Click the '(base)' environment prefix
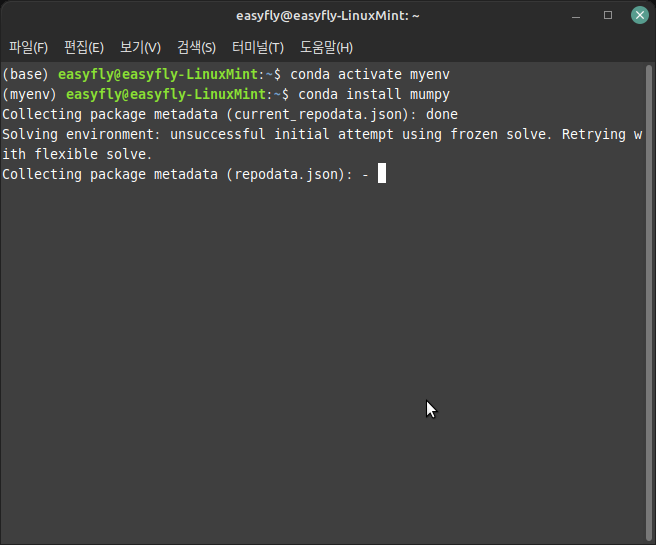Image resolution: width=656 pixels, height=545 pixels. coord(26,74)
